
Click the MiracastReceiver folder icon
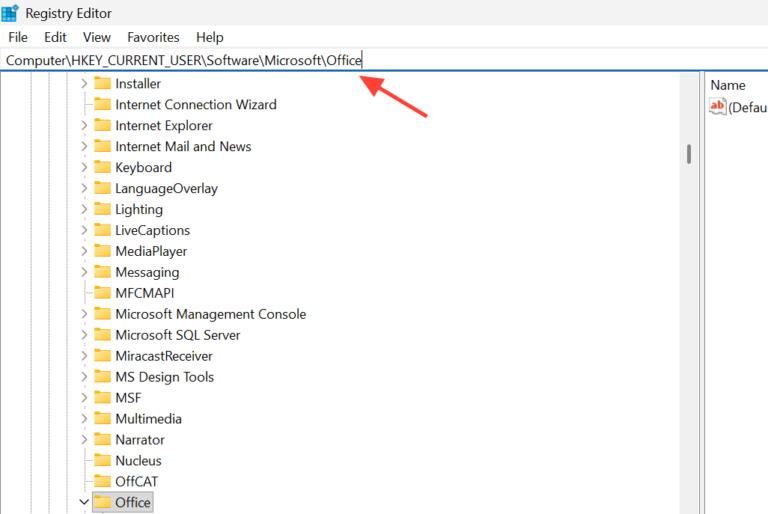click(x=102, y=356)
